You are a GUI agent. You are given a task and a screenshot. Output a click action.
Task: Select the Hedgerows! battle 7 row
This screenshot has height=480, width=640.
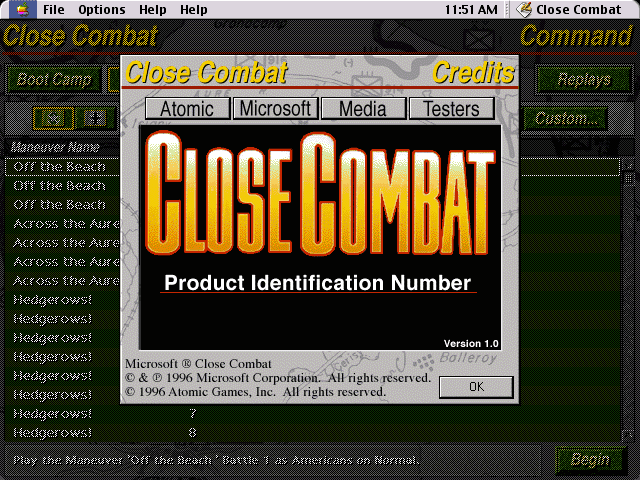click(x=313, y=414)
